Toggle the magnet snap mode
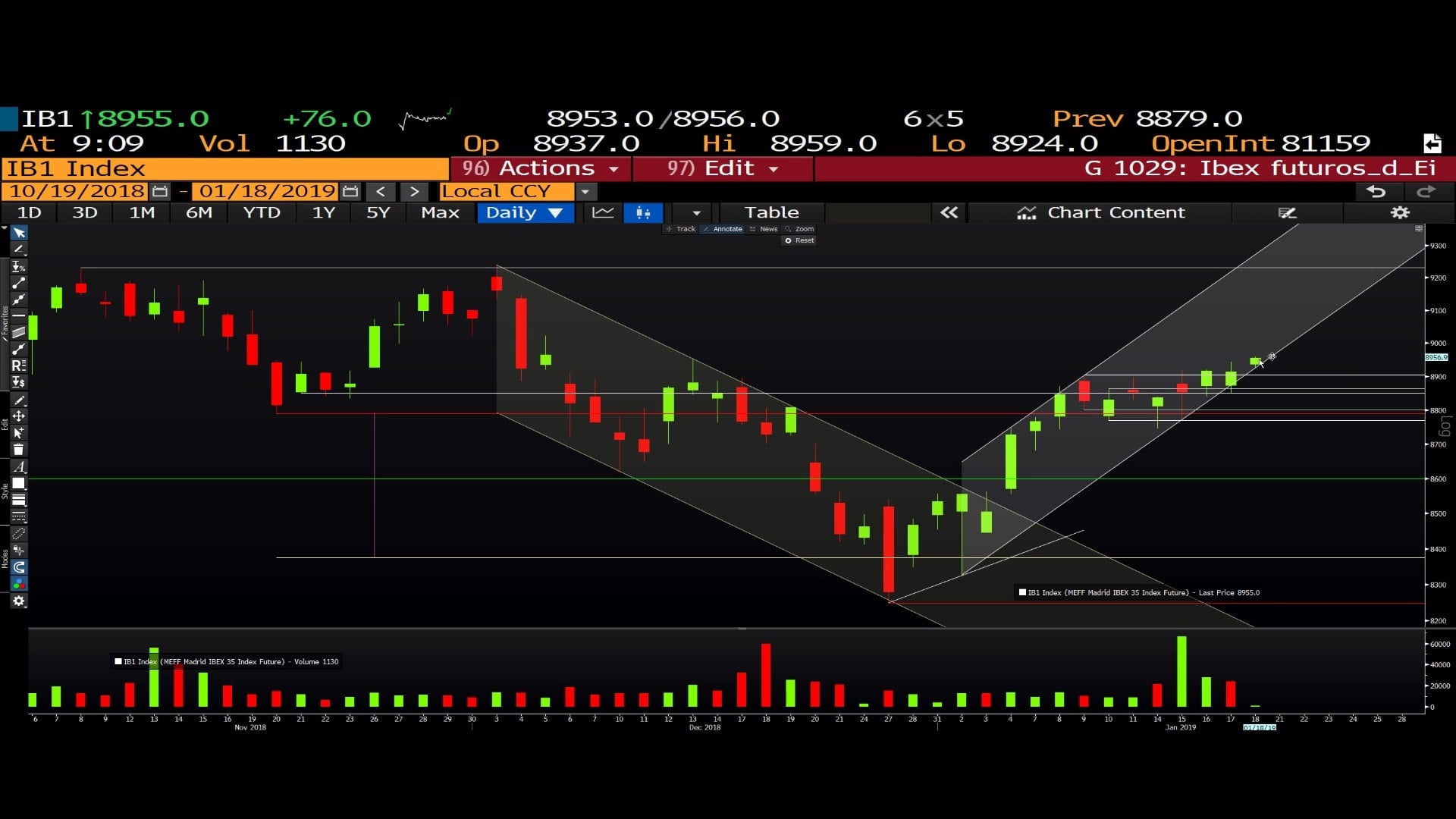This screenshot has width=1456, height=819. coord(19,567)
